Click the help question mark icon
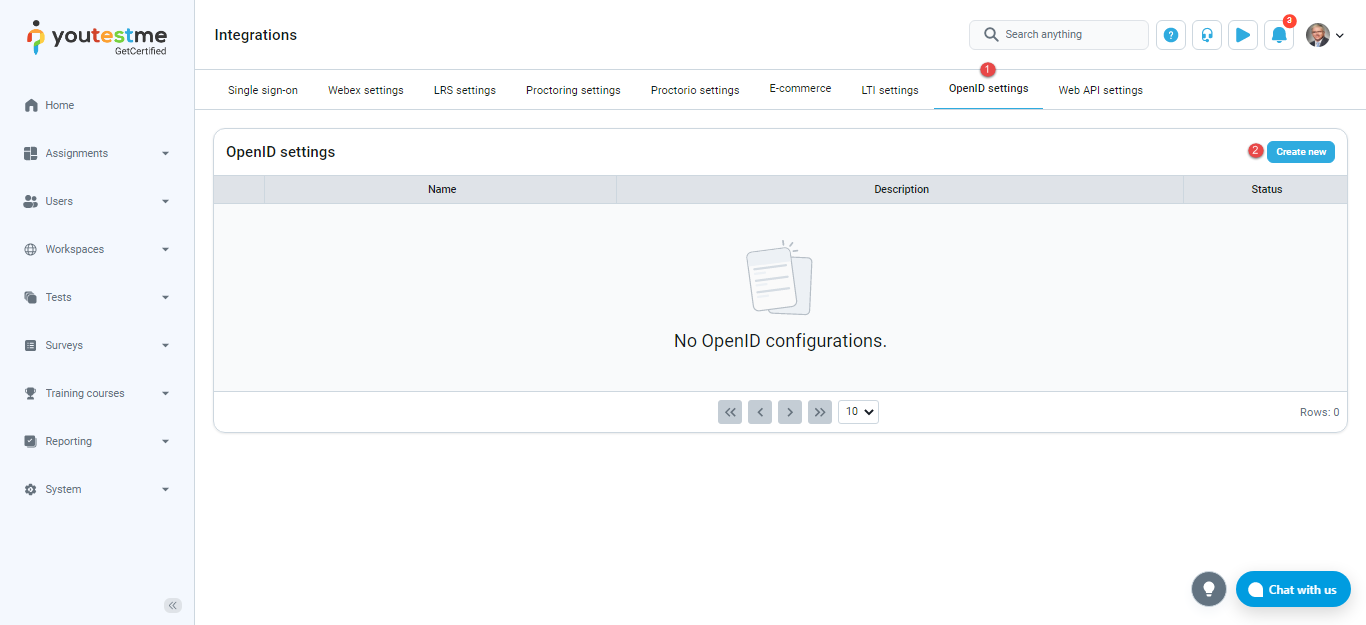 pos(1171,35)
